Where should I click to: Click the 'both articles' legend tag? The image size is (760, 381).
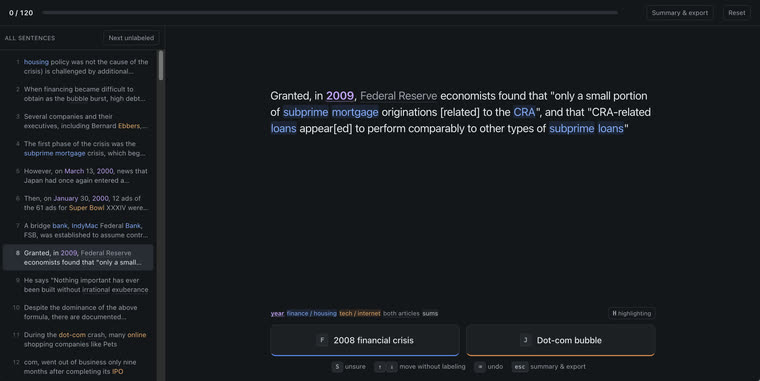401,313
